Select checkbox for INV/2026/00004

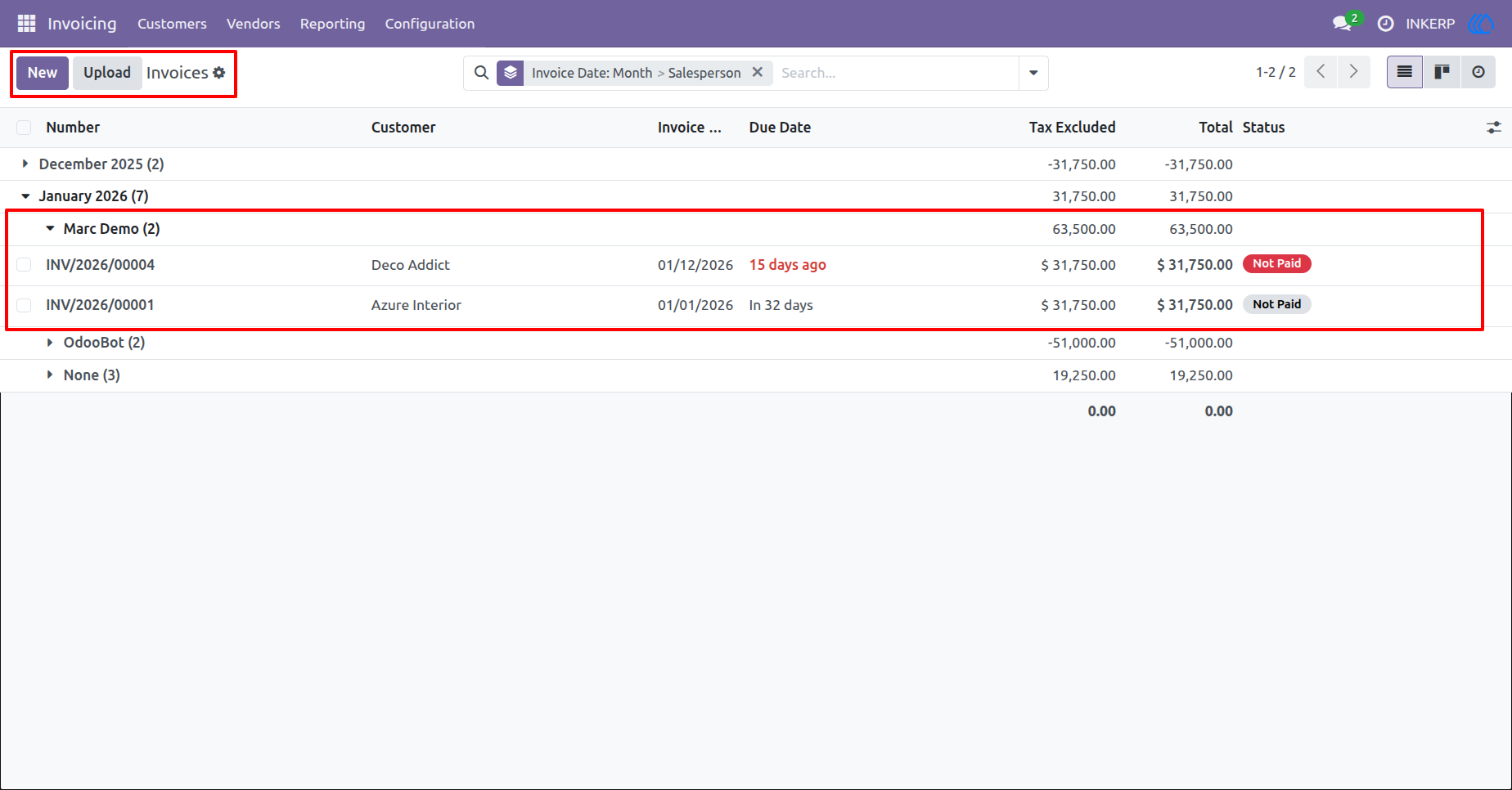coord(24,265)
